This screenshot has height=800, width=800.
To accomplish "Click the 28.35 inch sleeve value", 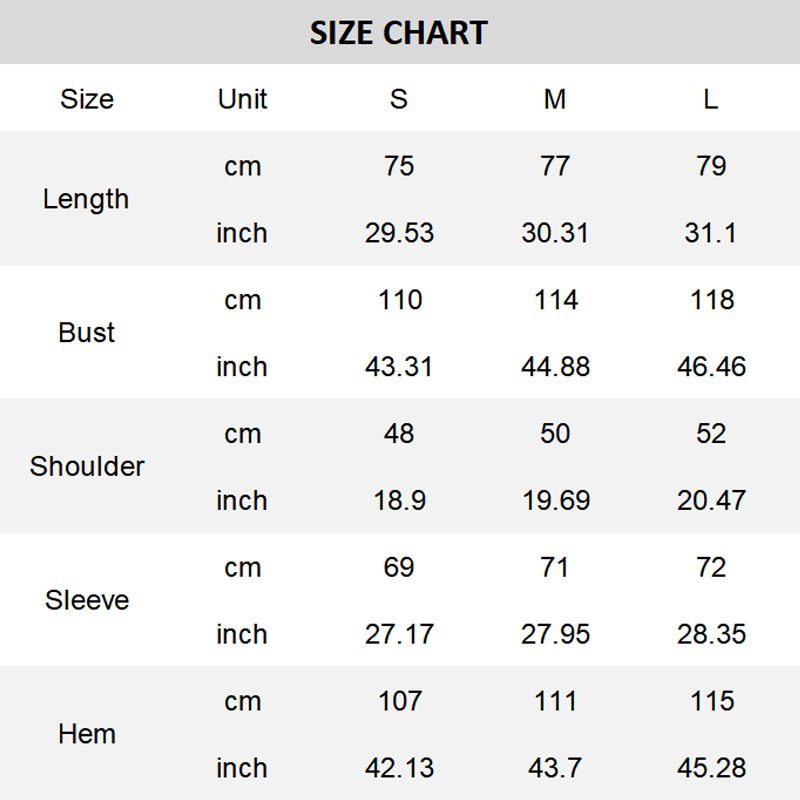I will [711, 634].
